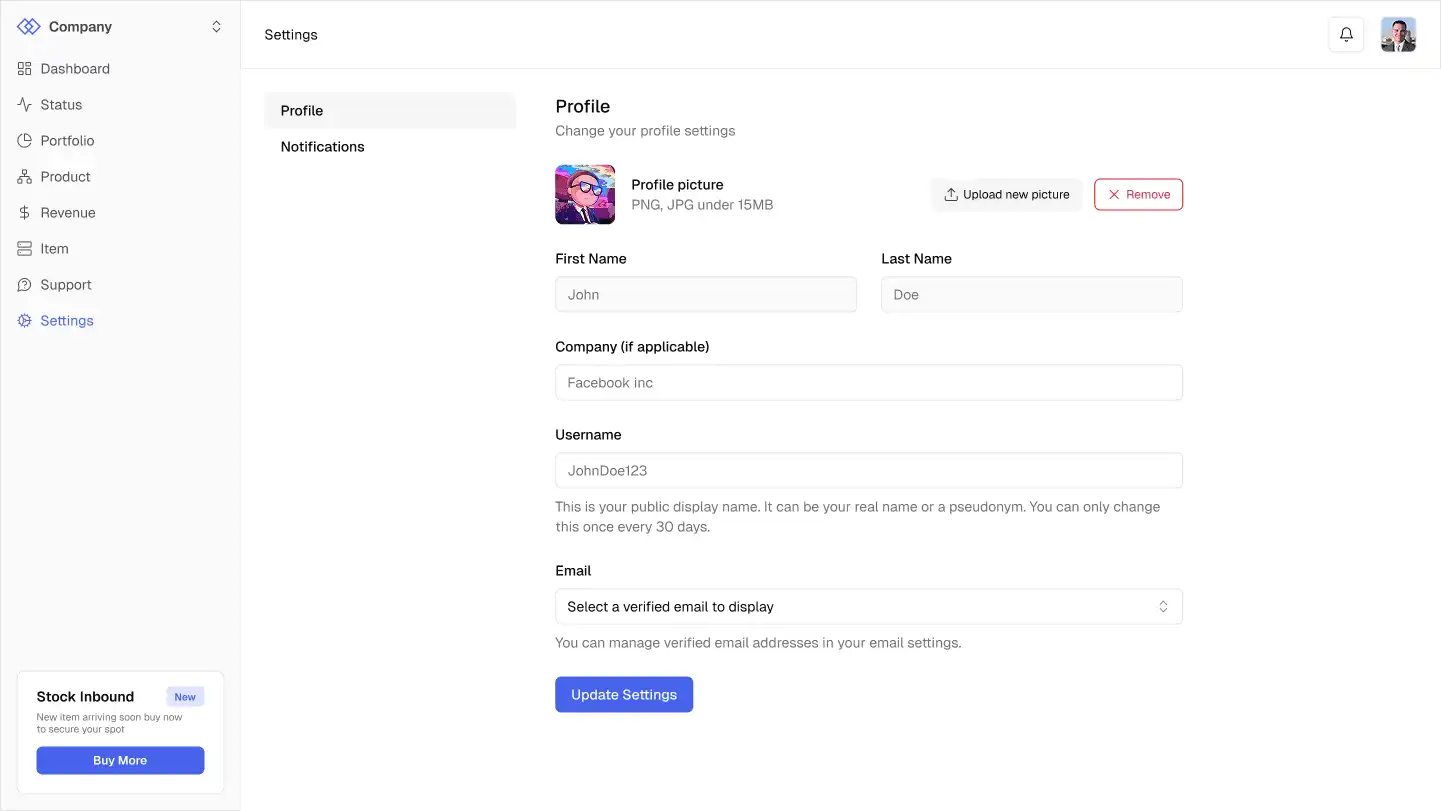Select the Revenue dollar icon

[25, 213]
